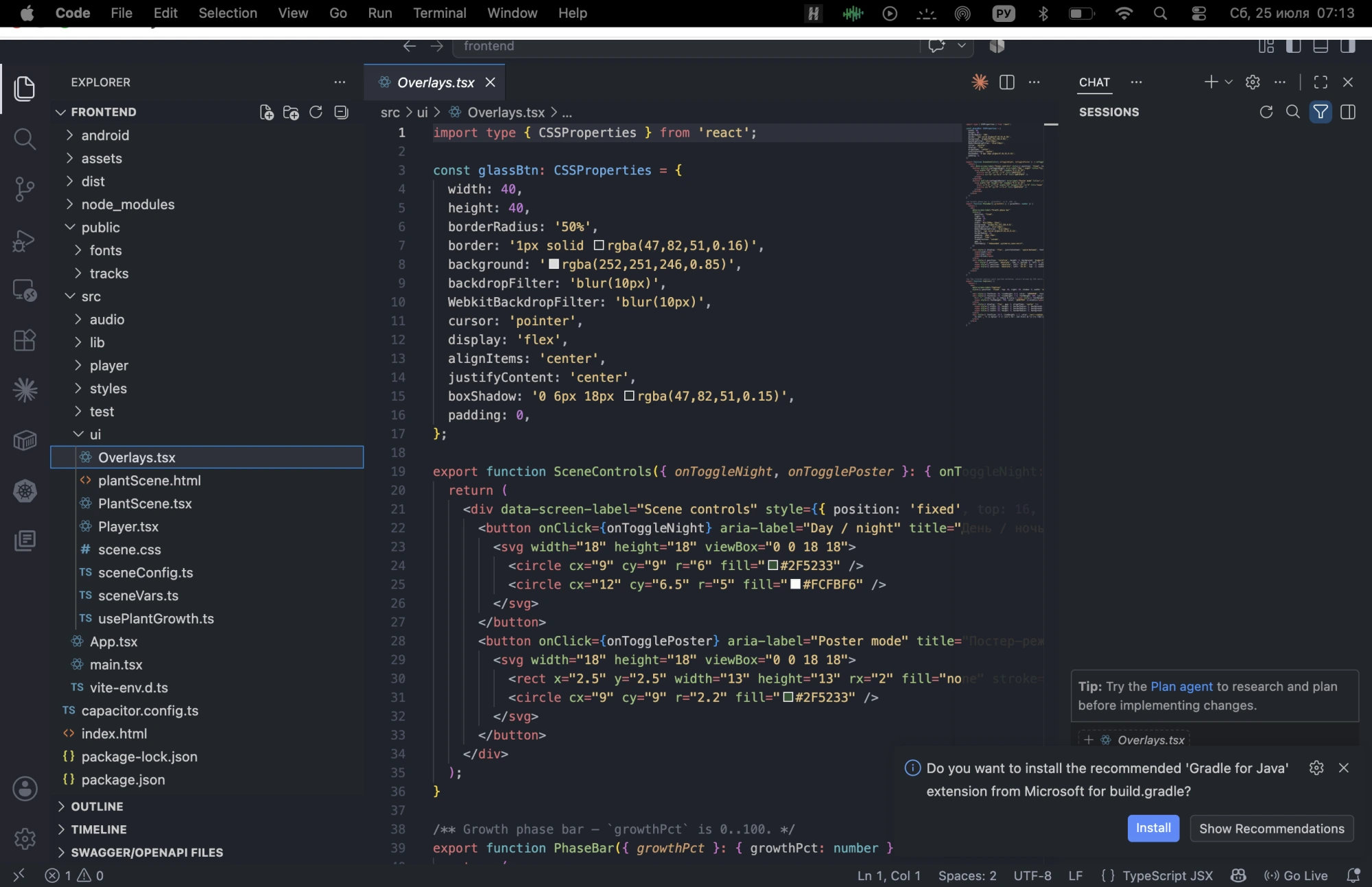Click the frontend command center search field
Image resolution: width=1372 pixels, height=887 pixels.
point(686,46)
